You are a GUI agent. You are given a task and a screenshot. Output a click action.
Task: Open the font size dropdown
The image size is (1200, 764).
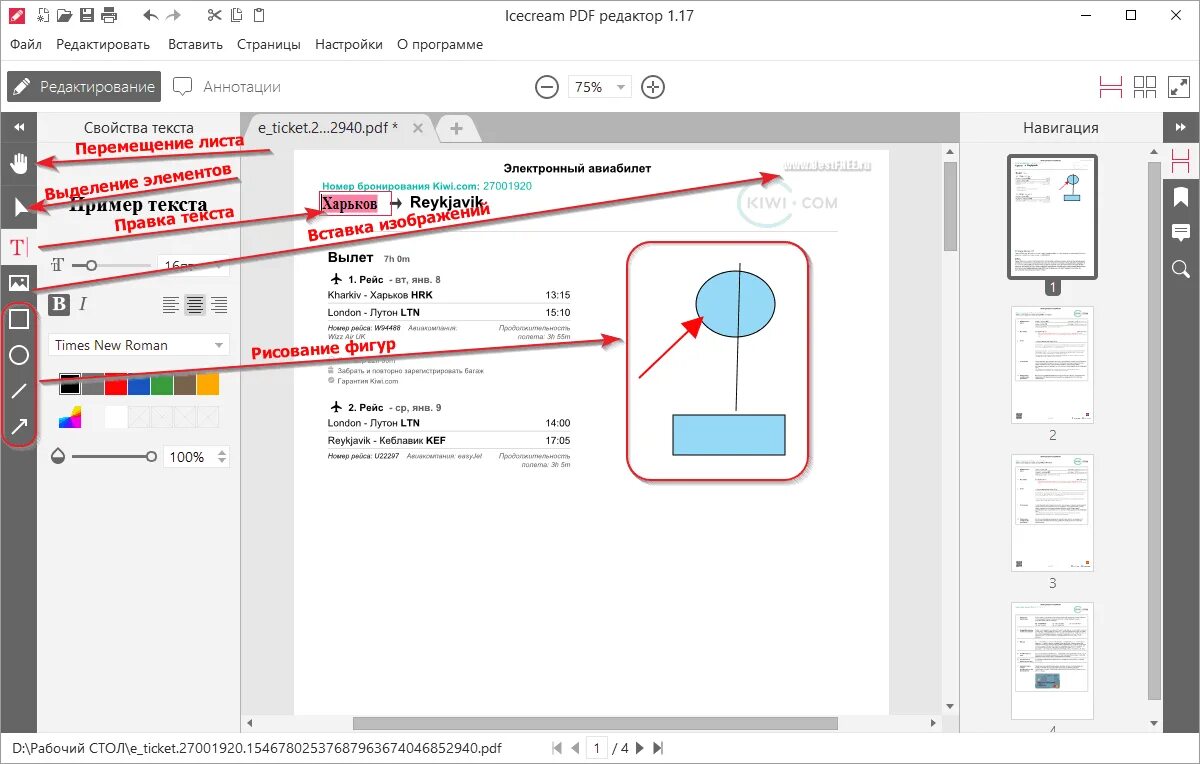(x=193, y=266)
